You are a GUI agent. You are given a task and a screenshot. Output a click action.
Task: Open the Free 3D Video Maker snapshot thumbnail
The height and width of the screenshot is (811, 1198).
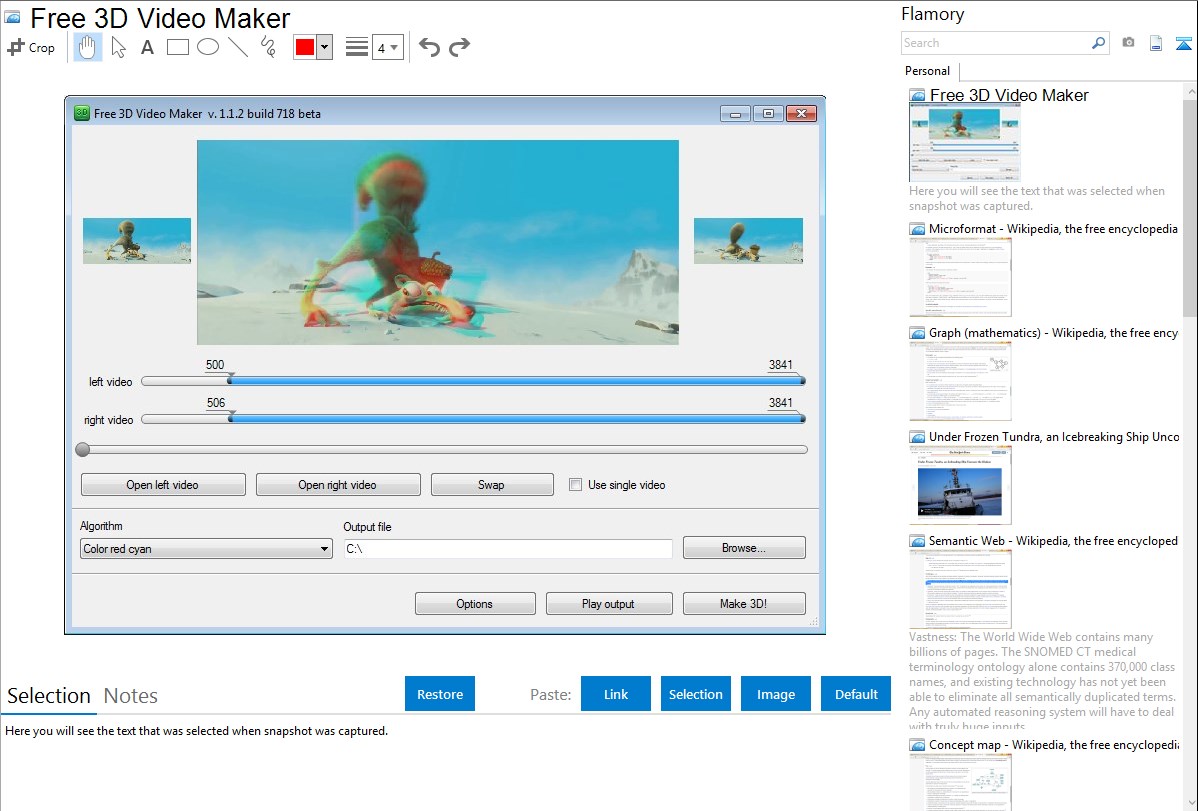point(964,143)
